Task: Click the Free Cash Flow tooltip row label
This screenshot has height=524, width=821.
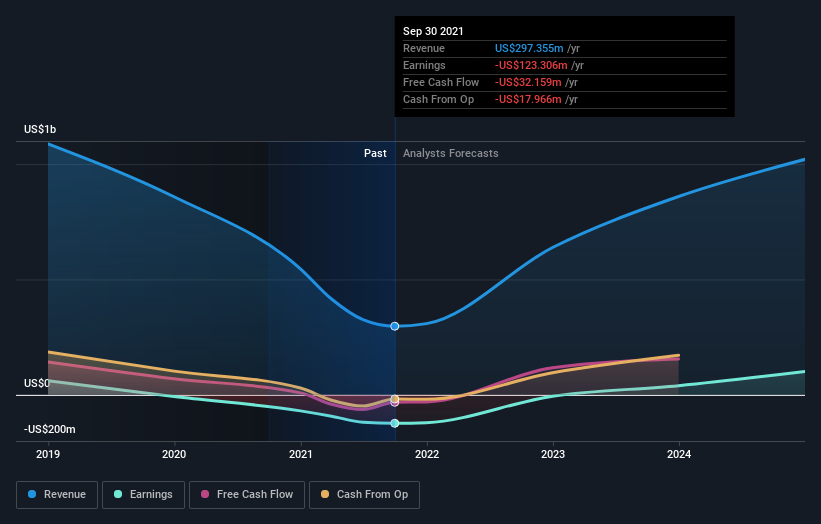Action: 441,82
